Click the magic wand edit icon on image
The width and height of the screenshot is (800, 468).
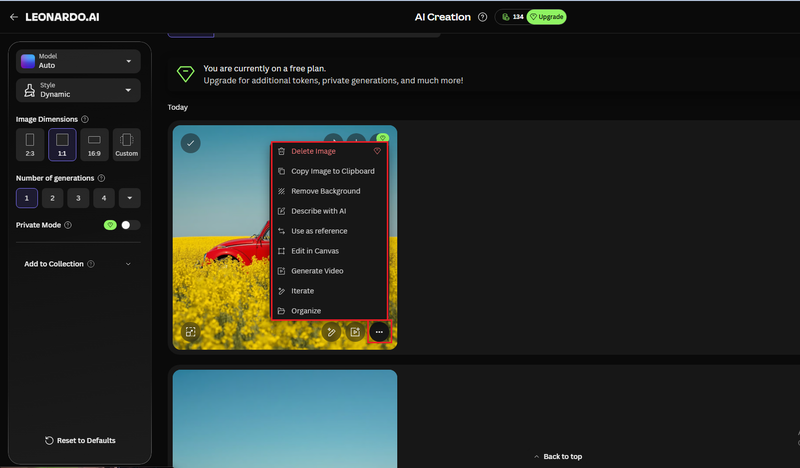pyautogui.click(x=331, y=332)
